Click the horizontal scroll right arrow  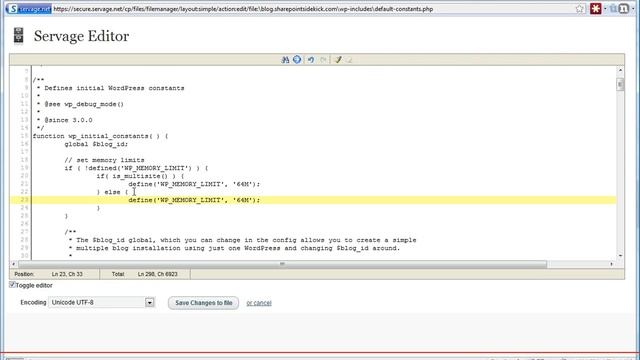pyautogui.click(x=611, y=264)
